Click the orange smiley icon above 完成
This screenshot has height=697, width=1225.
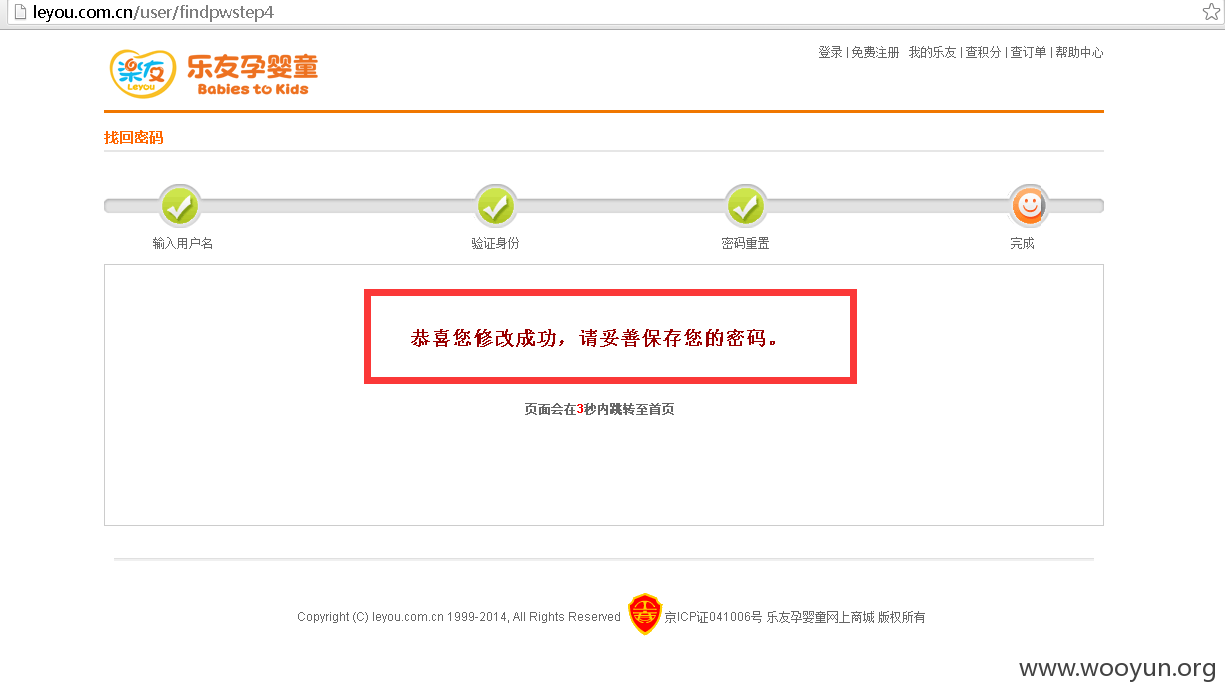1028,206
